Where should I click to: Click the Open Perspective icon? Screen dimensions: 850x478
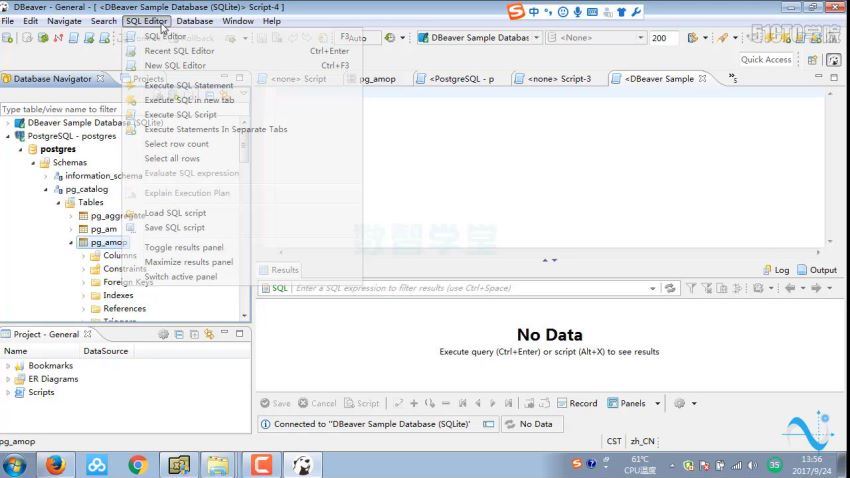point(812,60)
